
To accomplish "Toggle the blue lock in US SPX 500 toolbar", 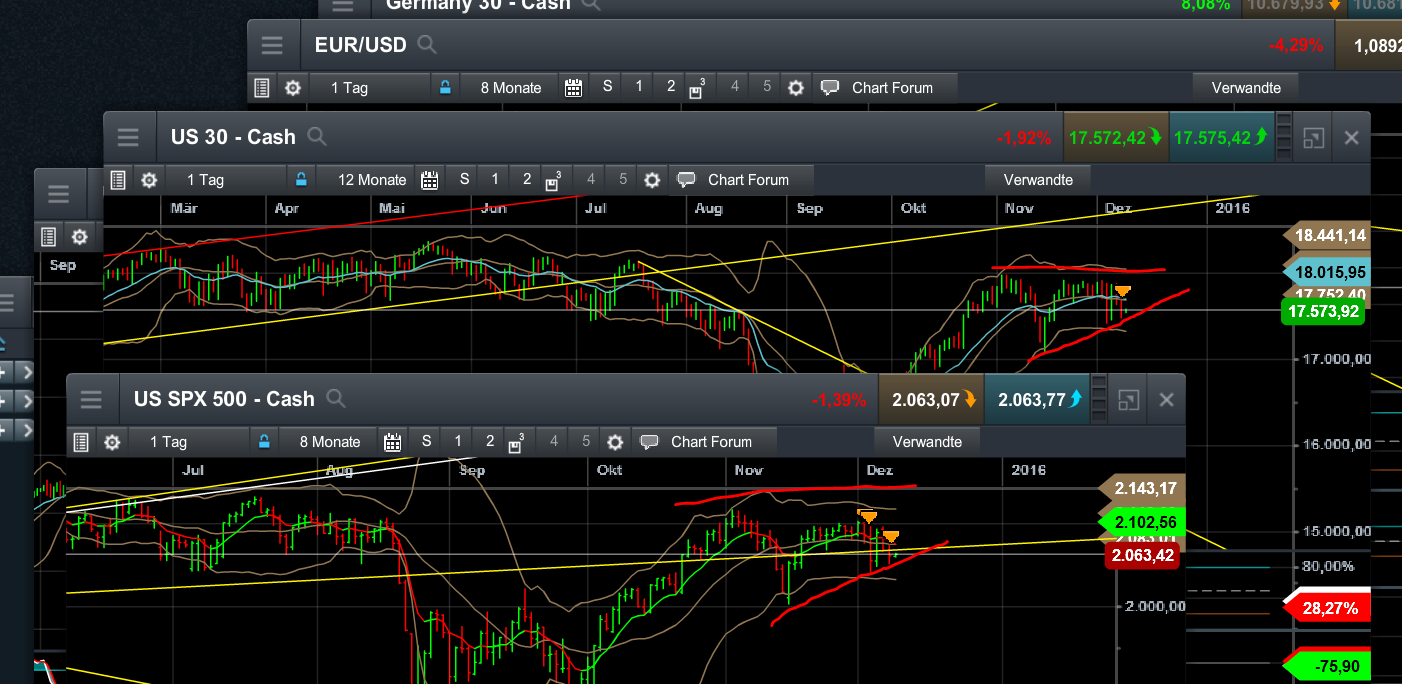I will [264, 441].
